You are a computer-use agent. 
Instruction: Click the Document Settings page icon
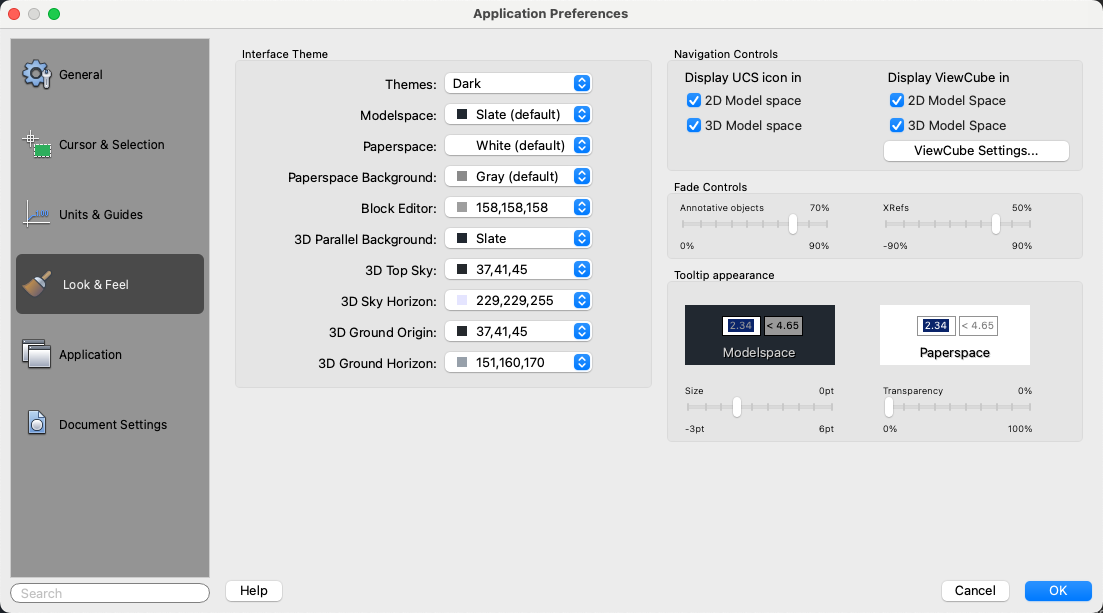[x=37, y=424]
